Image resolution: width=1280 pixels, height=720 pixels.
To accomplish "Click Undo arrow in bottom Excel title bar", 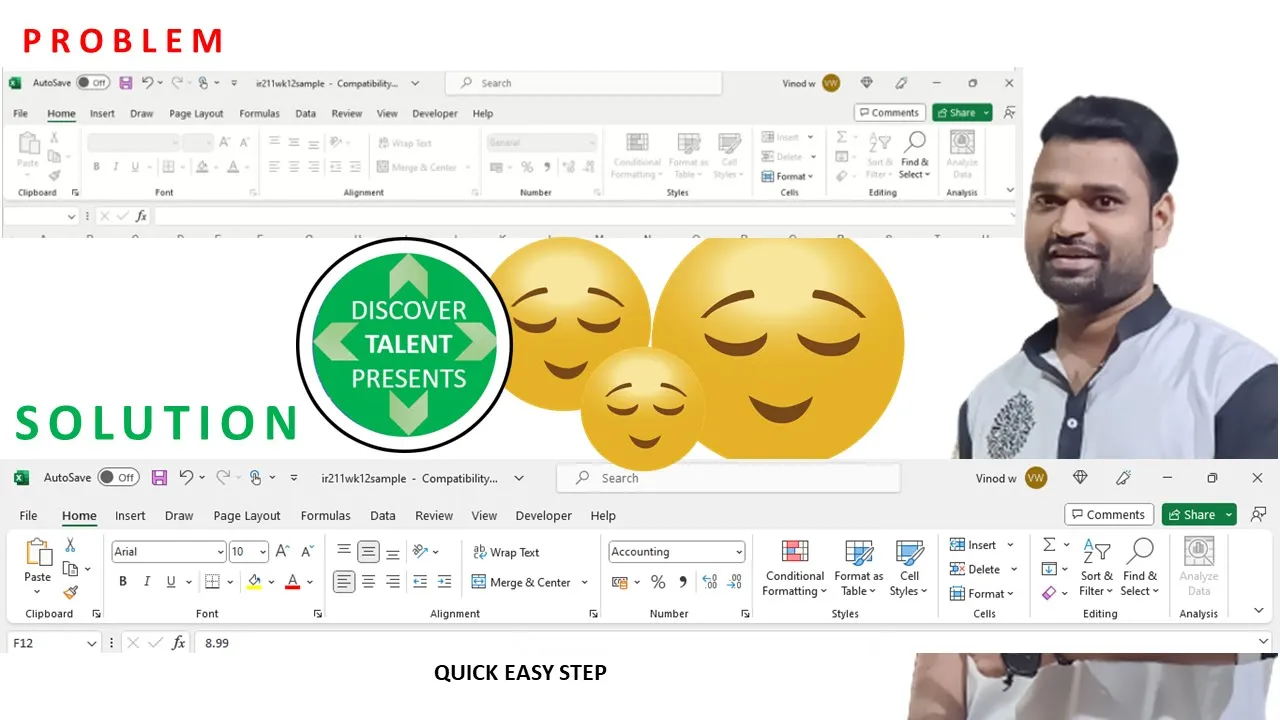I will click(x=186, y=478).
